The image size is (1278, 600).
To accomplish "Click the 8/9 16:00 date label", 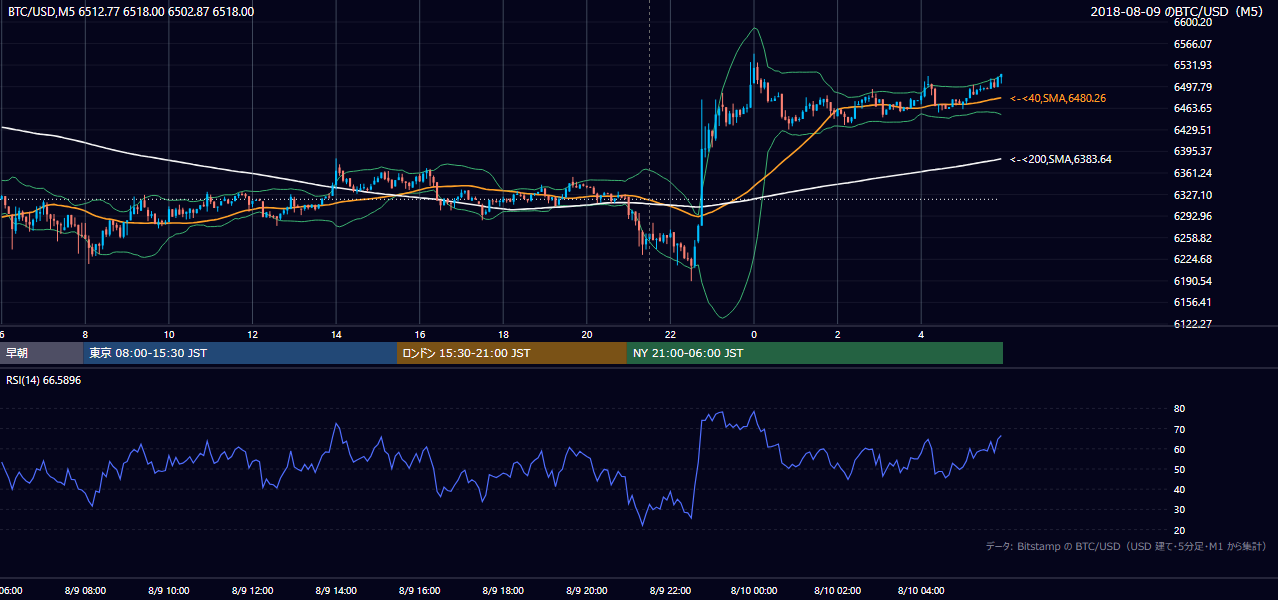I will click(420, 591).
